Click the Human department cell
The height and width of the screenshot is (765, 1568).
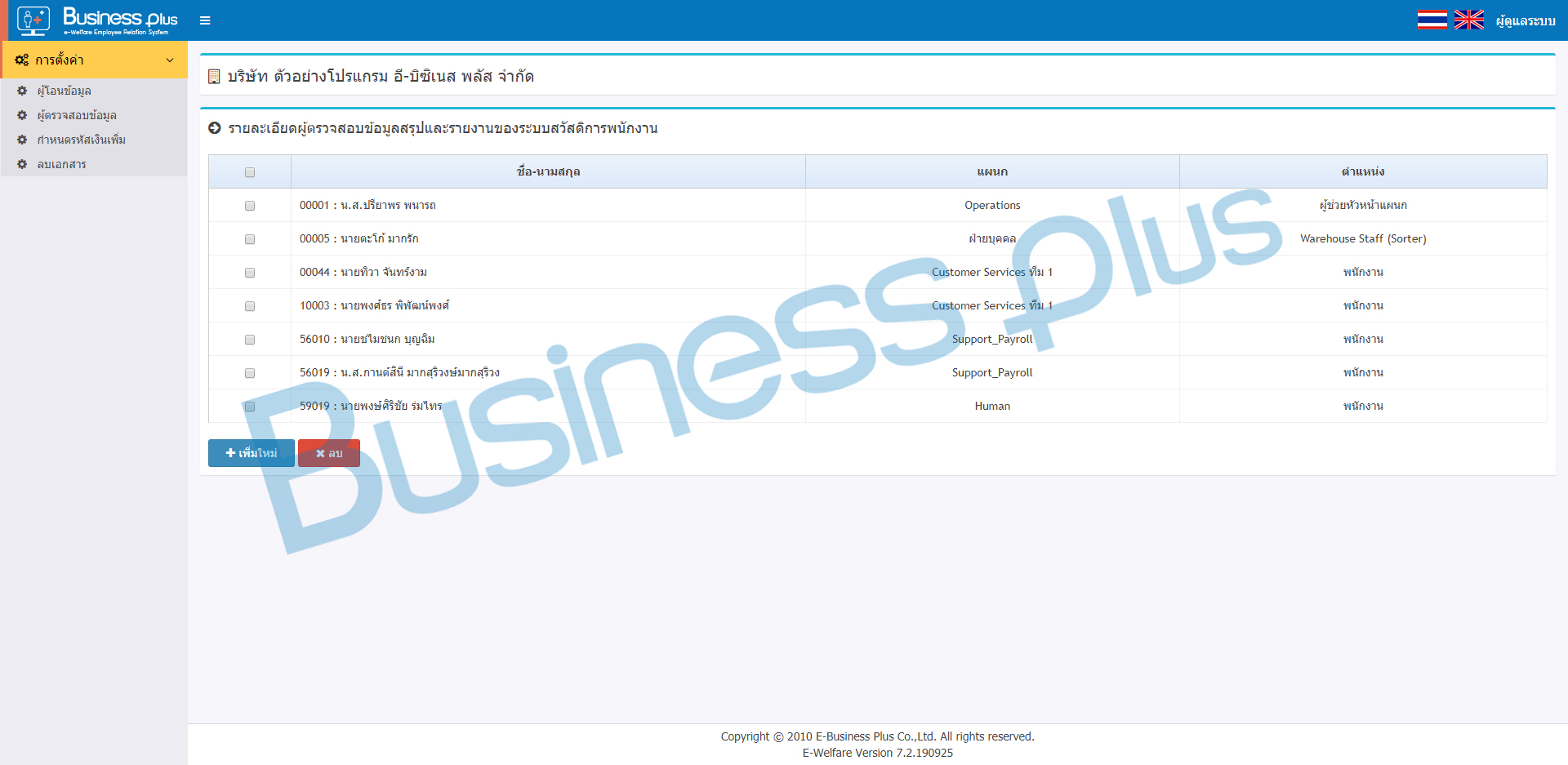coord(992,406)
